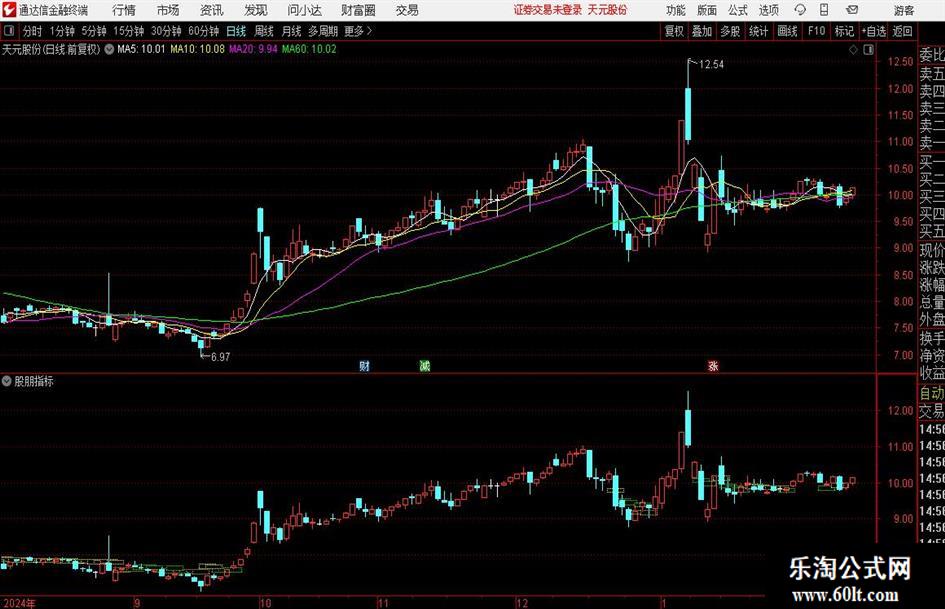
Task: Switch to the 5分钟 period tab
Action: click(94, 31)
